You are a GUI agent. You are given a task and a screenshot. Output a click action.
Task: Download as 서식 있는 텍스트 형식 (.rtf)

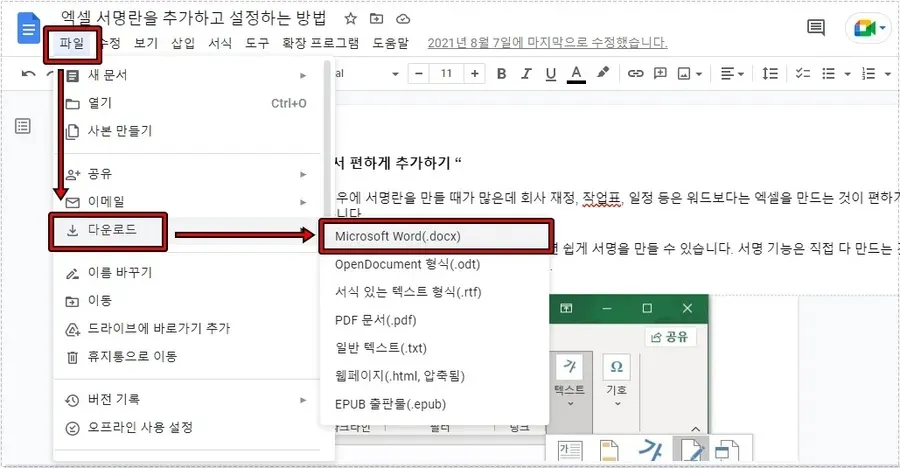pyautogui.click(x=435, y=292)
